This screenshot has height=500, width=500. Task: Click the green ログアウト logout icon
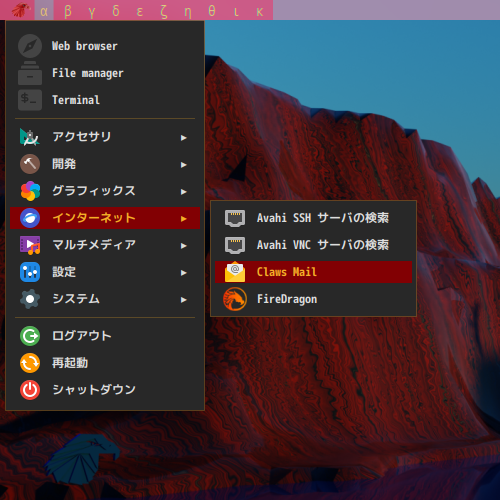(30, 336)
